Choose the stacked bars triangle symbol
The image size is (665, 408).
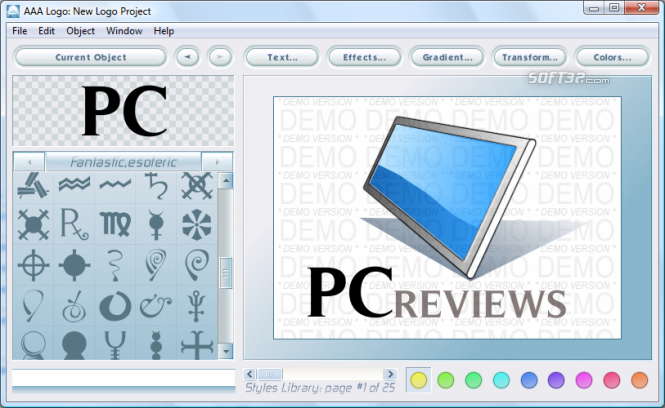tap(34, 185)
